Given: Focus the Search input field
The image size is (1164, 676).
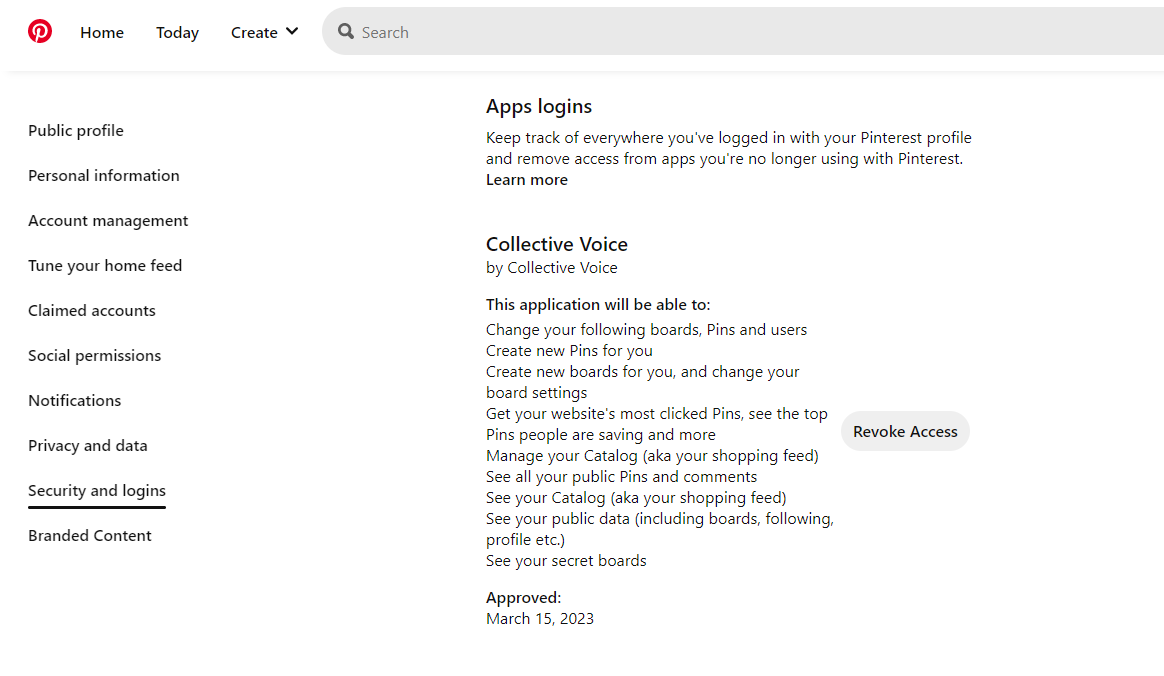Looking at the screenshot, I should coord(742,31).
